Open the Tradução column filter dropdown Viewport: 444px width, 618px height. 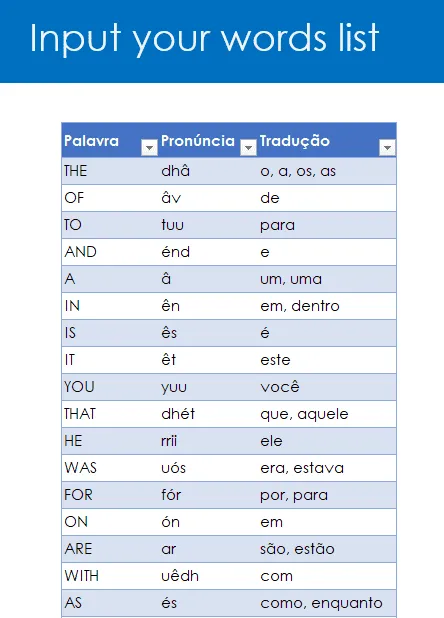tap(387, 147)
